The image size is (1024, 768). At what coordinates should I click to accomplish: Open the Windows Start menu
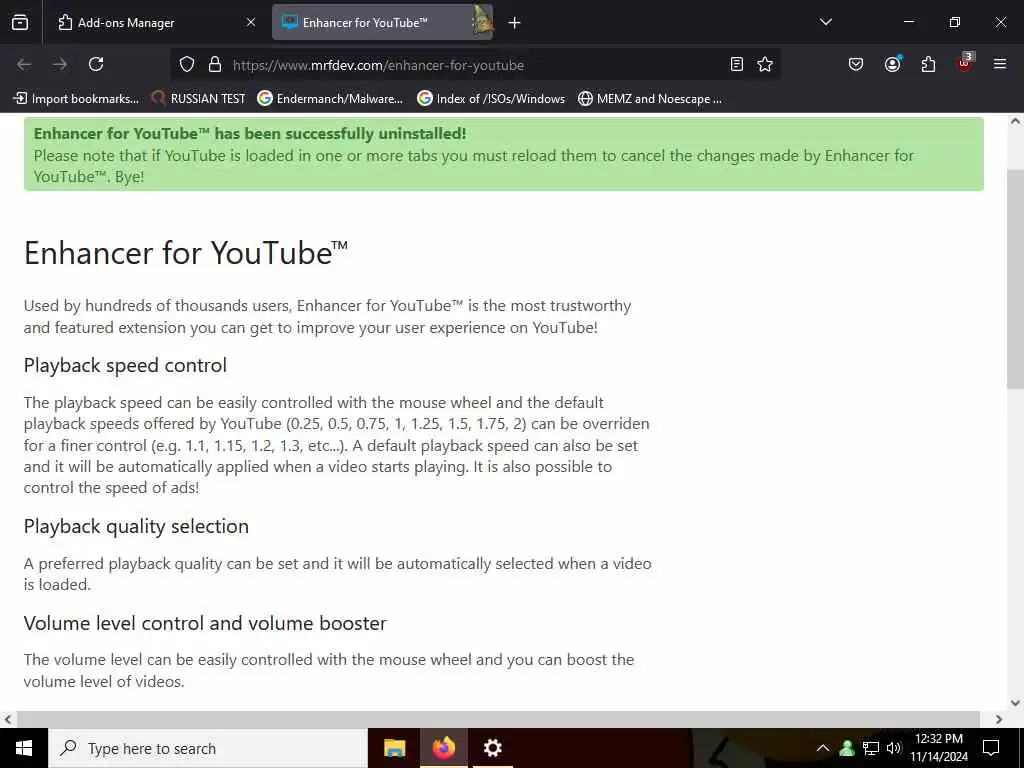coord(24,748)
